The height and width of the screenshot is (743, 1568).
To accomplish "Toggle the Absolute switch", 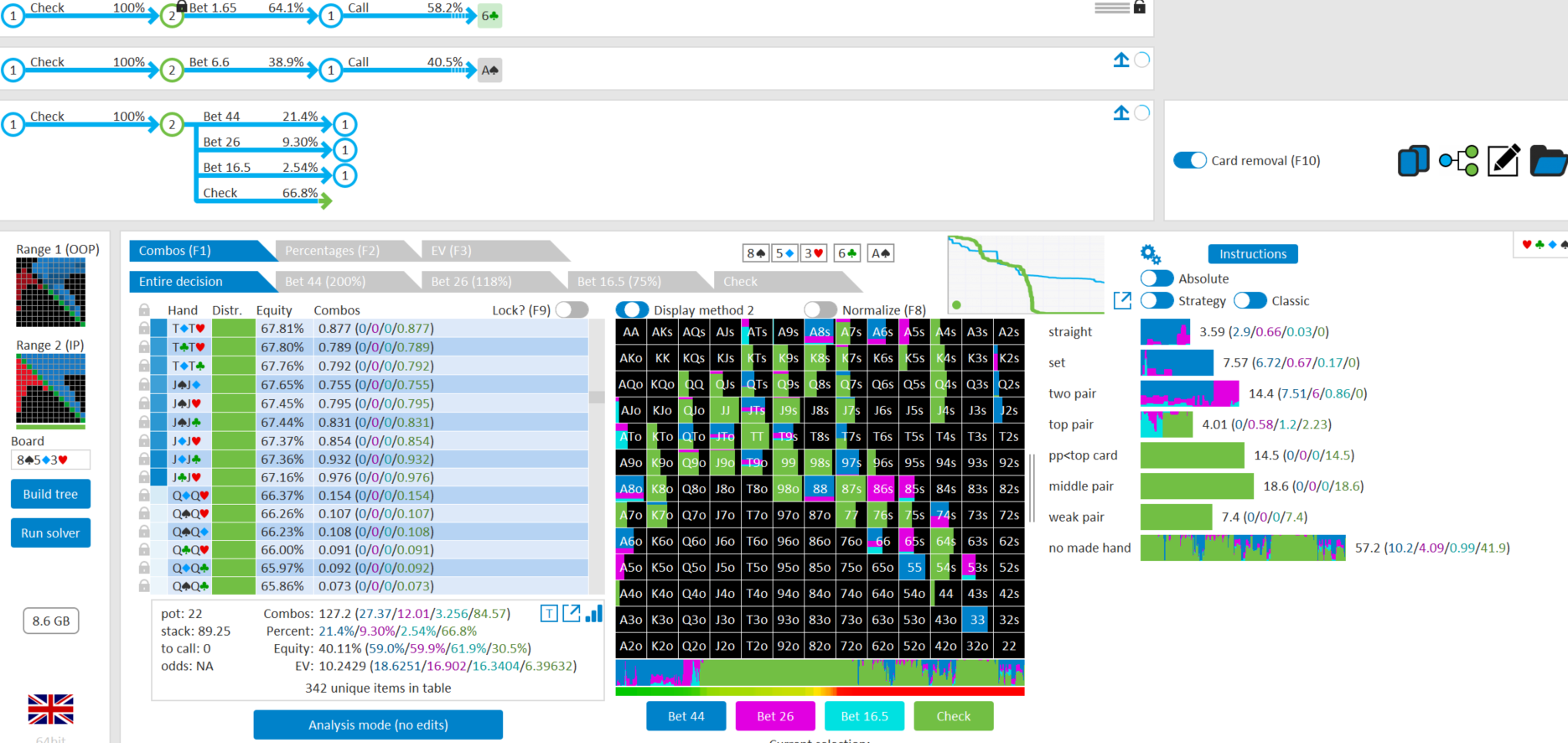I will point(1157,278).
